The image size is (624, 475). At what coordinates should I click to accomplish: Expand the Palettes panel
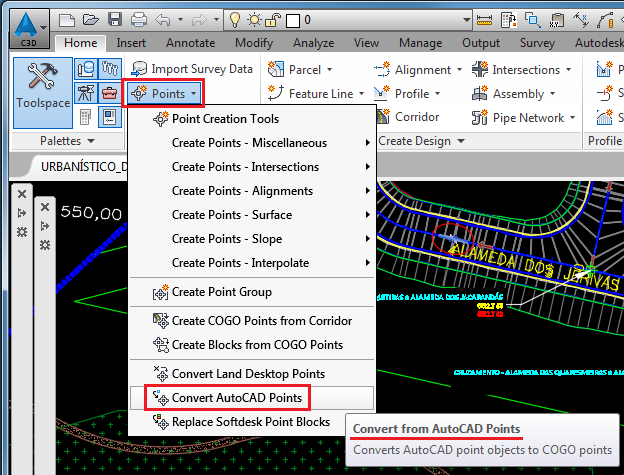point(67,141)
